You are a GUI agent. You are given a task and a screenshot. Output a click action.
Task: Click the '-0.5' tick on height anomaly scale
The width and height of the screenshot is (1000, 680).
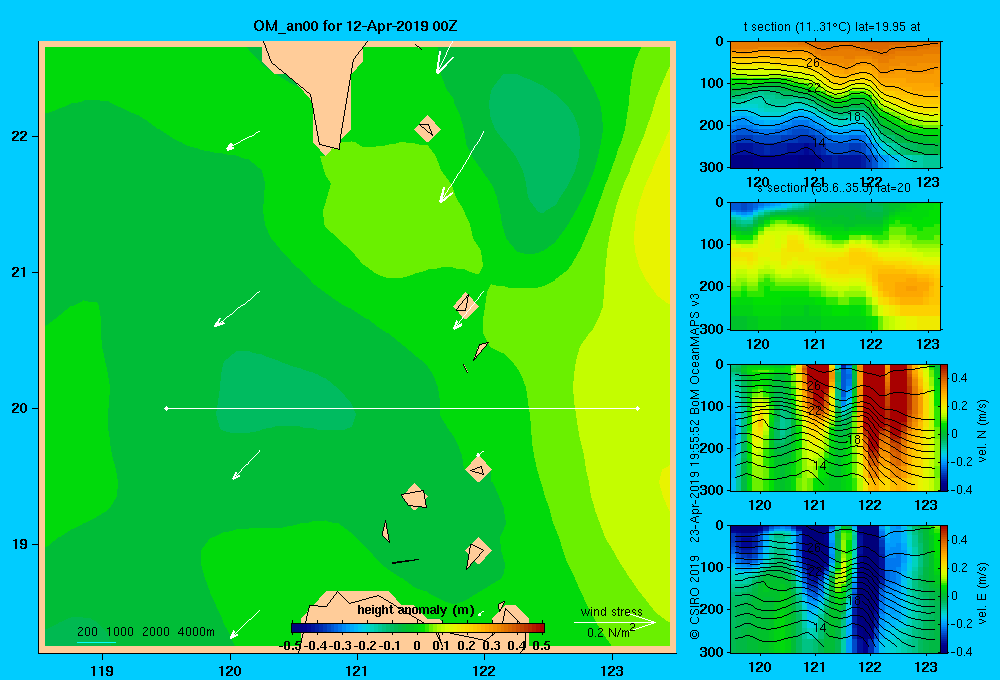tap(290, 646)
